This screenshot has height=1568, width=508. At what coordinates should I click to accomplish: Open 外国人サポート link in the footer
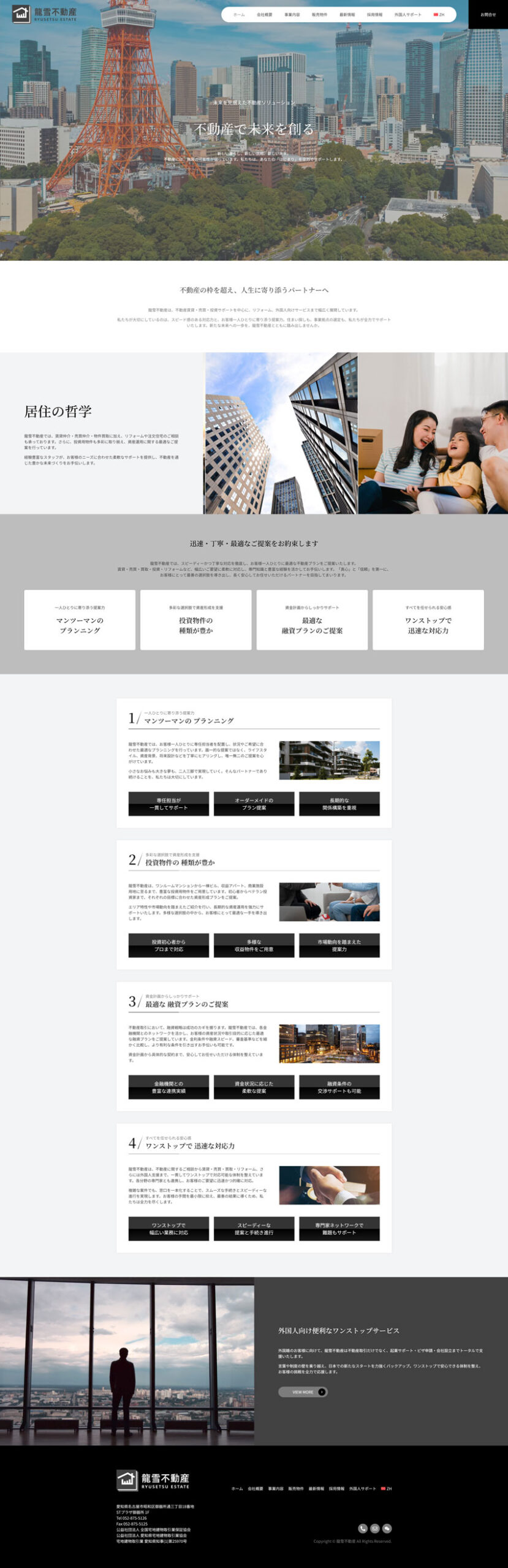363,1488
